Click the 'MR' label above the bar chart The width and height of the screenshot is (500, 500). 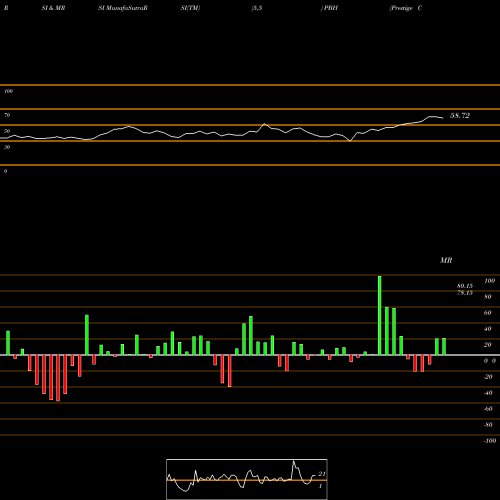coord(446,260)
